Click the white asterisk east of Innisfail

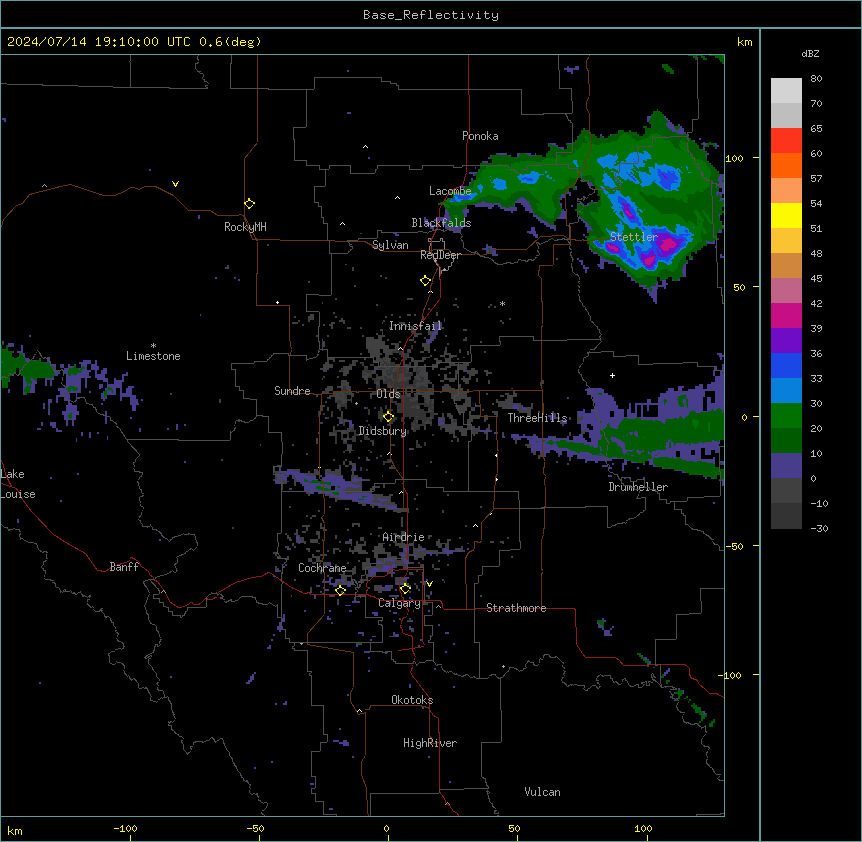(x=502, y=303)
